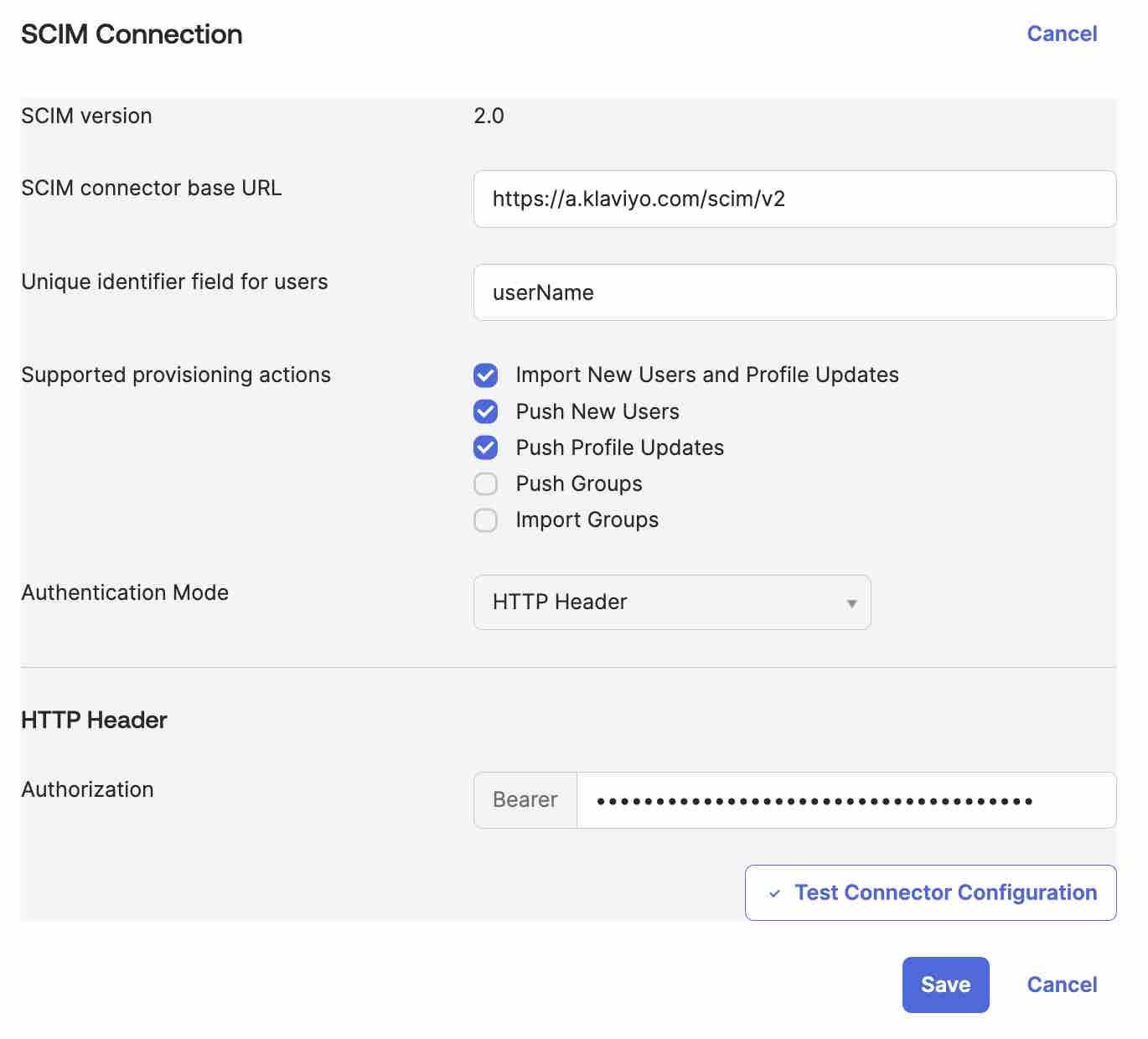Click the empty circle icon beside Import Groups
This screenshot has width=1148, height=1039.
click(485, 519)
